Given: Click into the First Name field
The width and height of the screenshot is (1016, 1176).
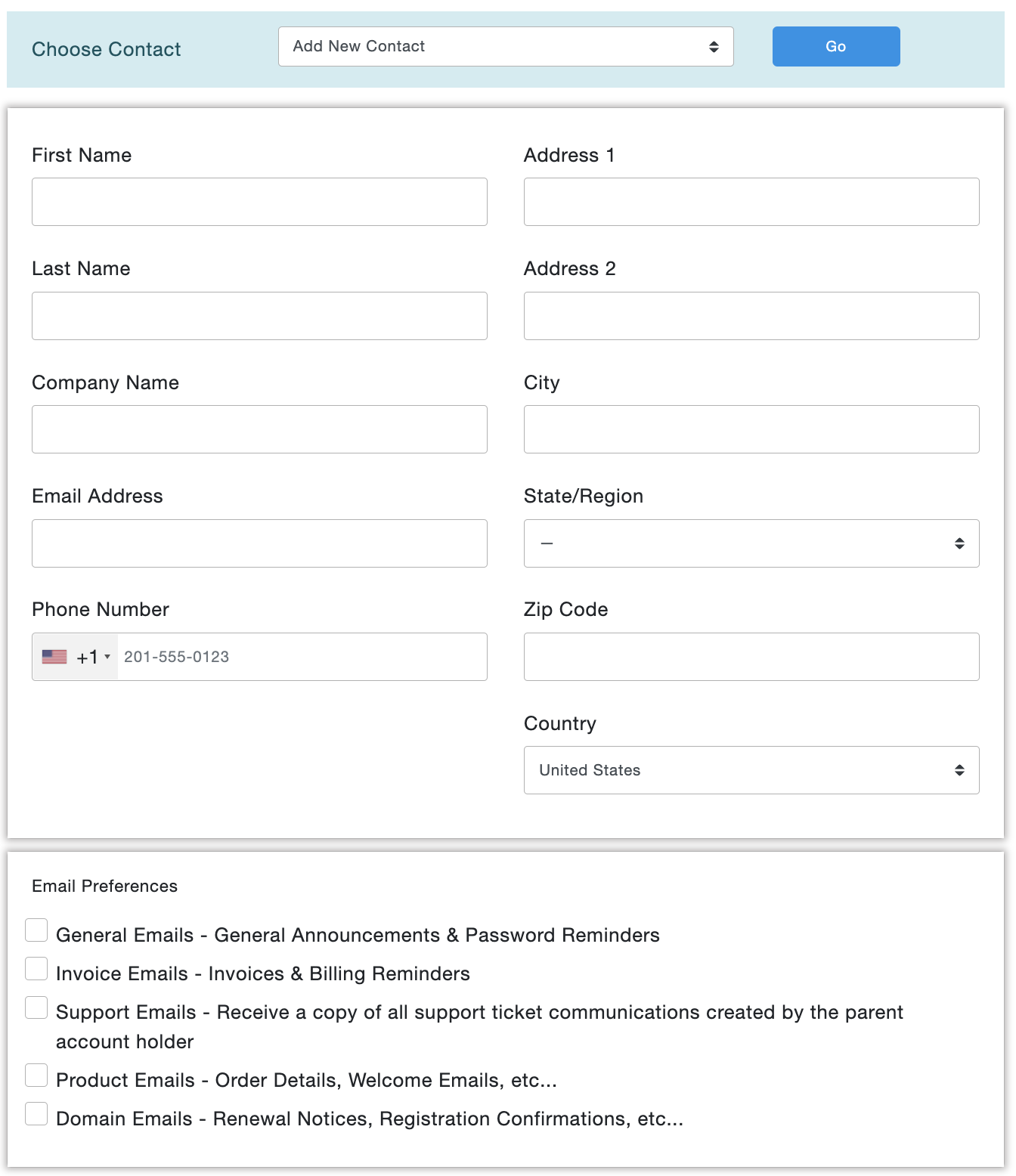Looking at the screenshot, I should [259, 202].
